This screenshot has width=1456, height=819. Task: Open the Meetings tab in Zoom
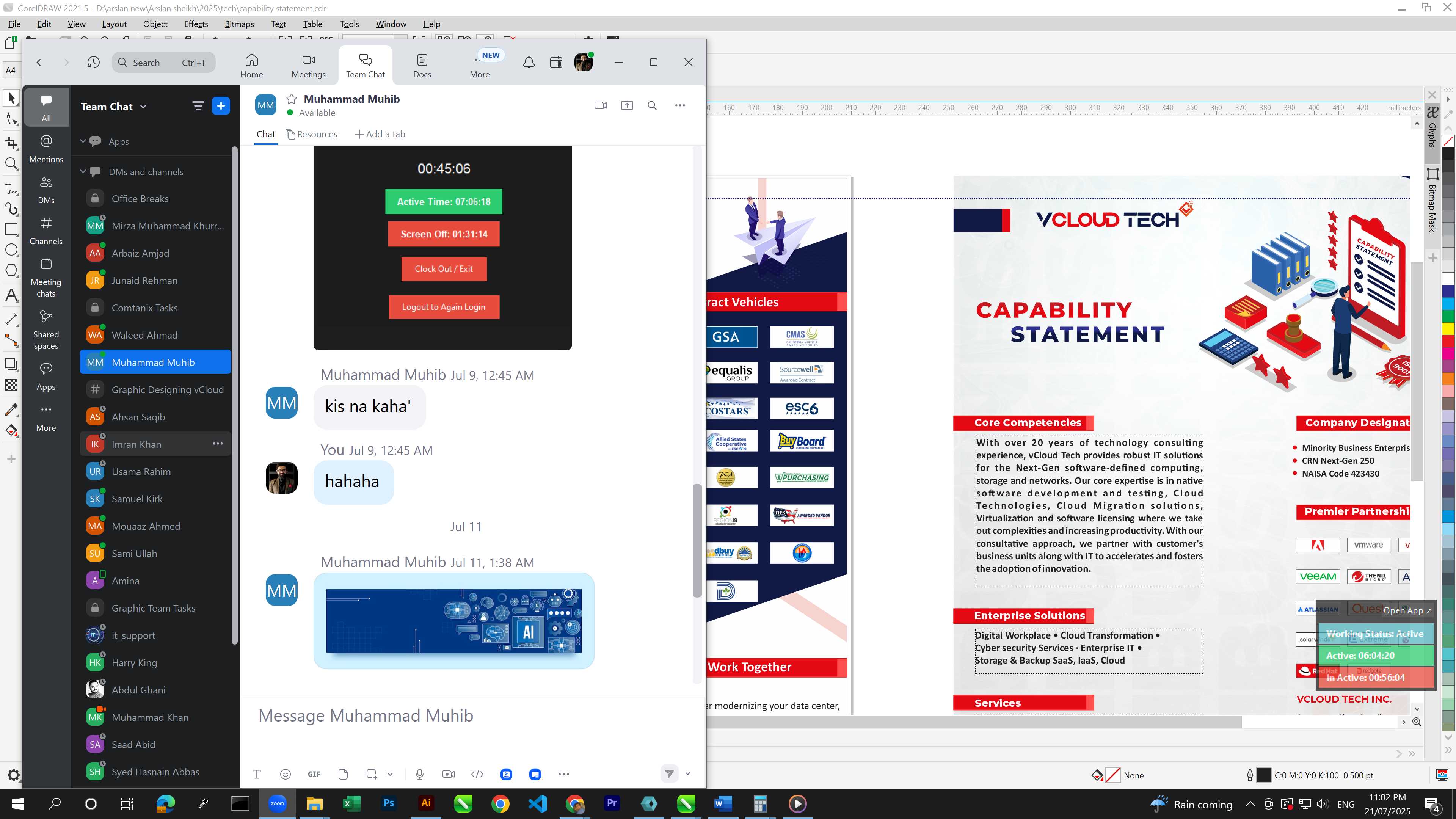tap(309, 65)
